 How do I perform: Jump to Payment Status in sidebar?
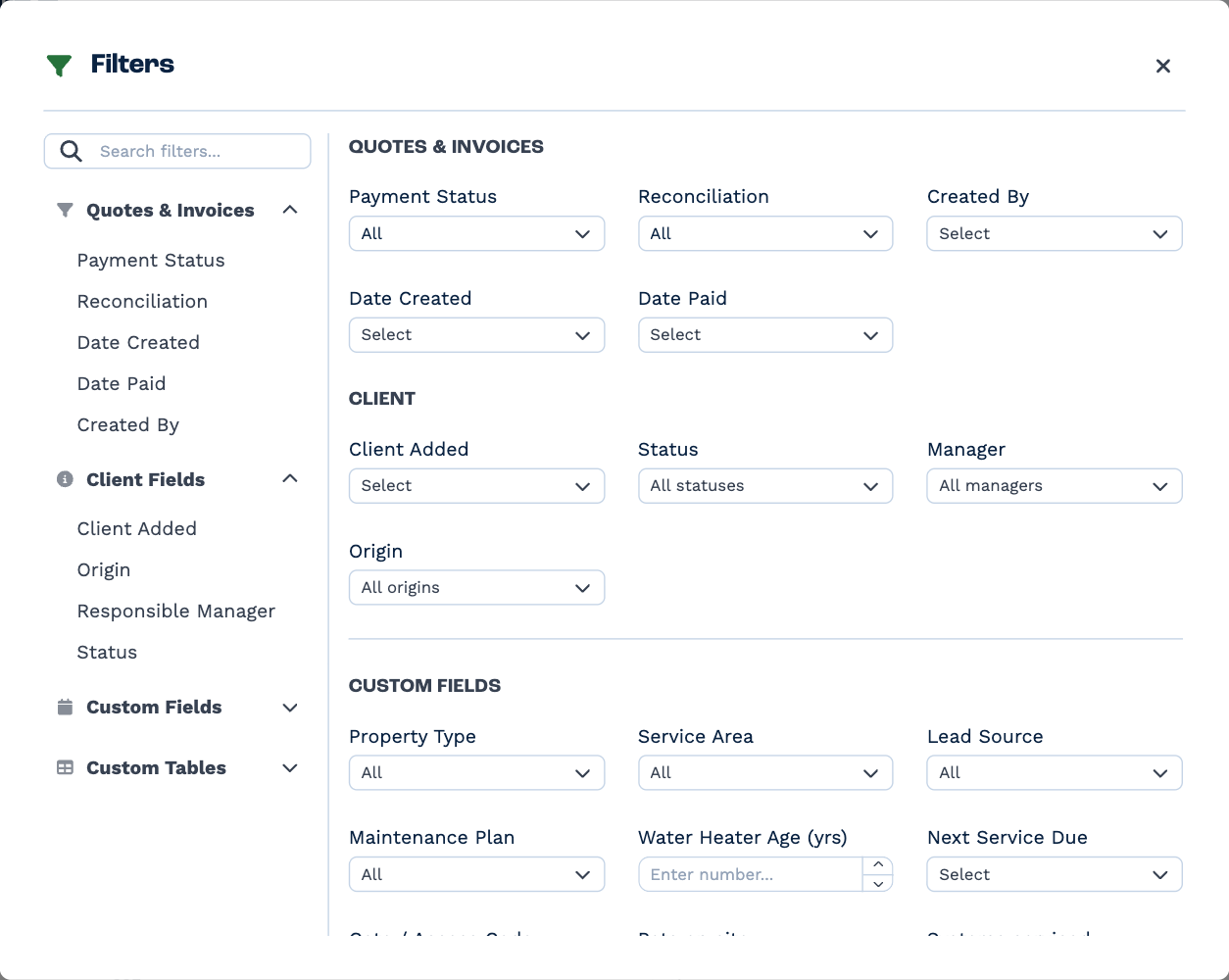151,261
